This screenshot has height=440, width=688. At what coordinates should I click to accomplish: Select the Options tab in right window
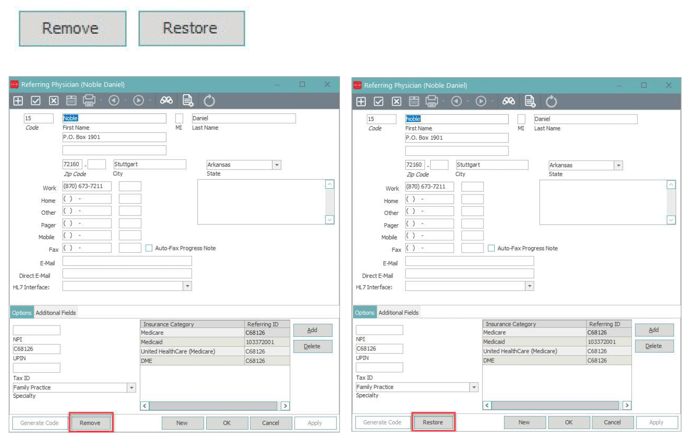[x=364, y=313]
